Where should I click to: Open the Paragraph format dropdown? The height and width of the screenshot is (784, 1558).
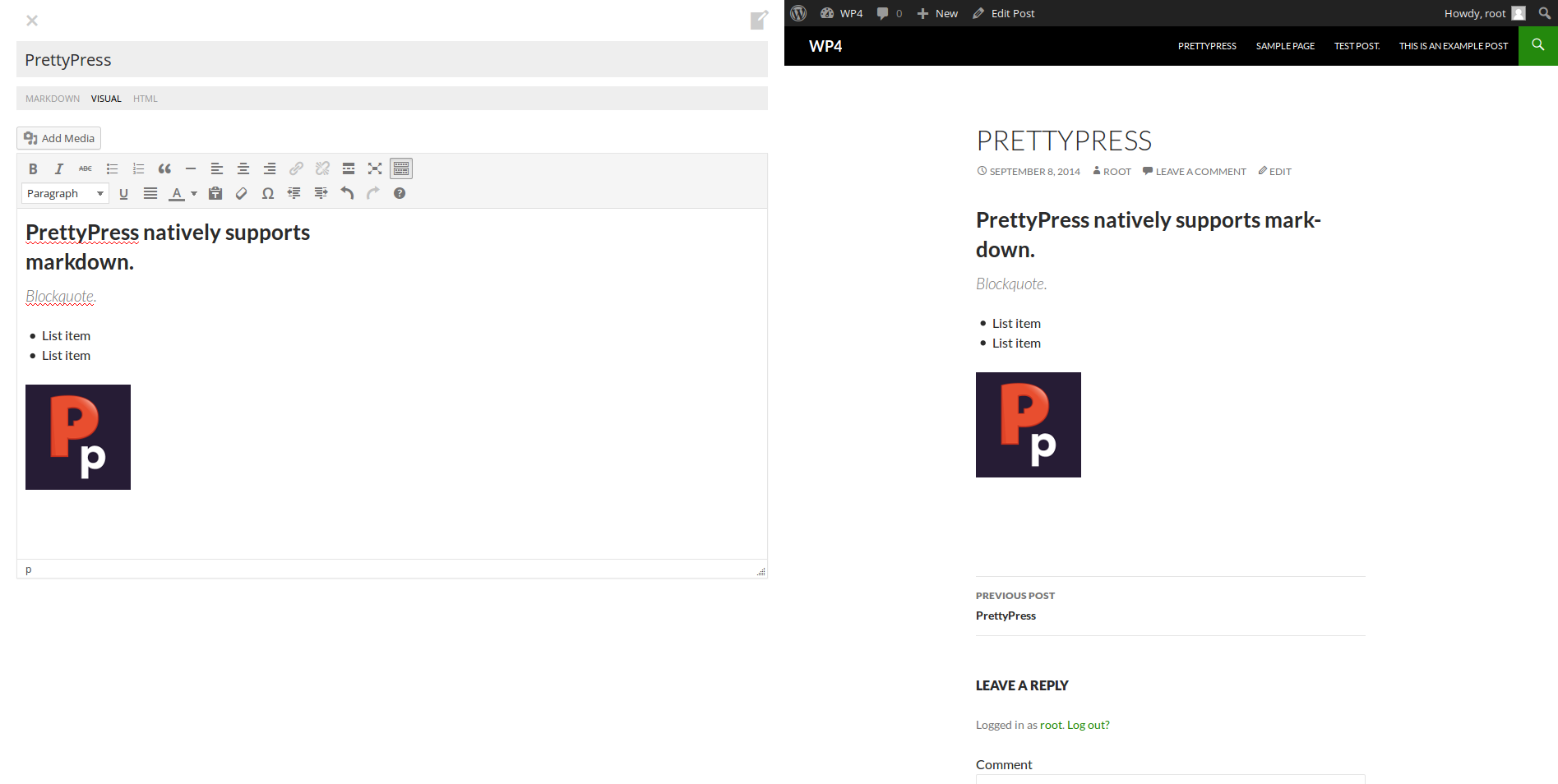[x=65, y=193]
